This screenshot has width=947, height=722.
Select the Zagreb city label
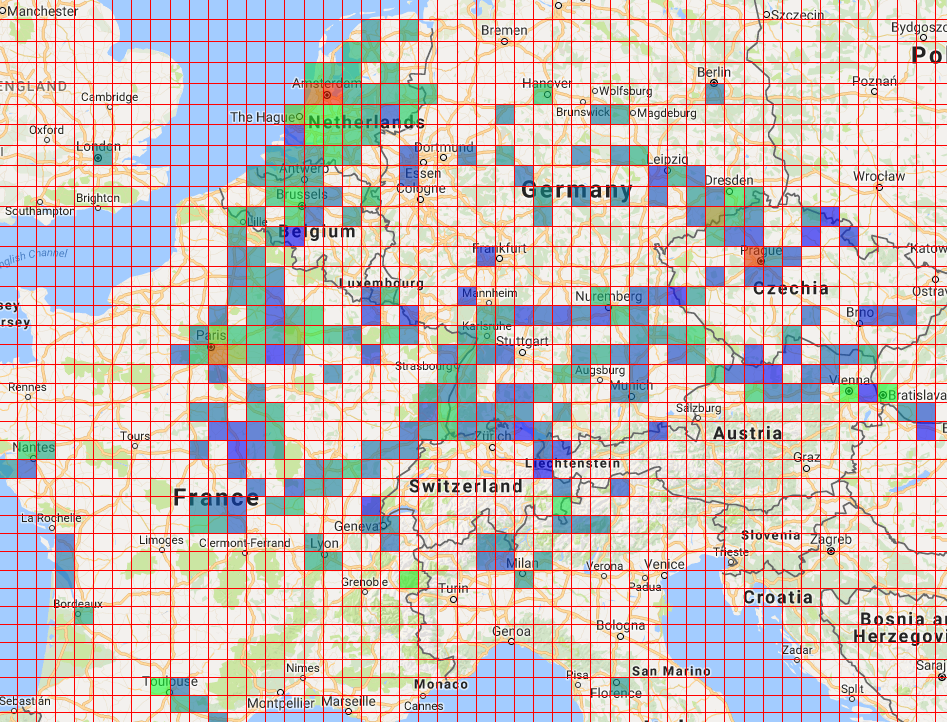[x=830, y=539]
